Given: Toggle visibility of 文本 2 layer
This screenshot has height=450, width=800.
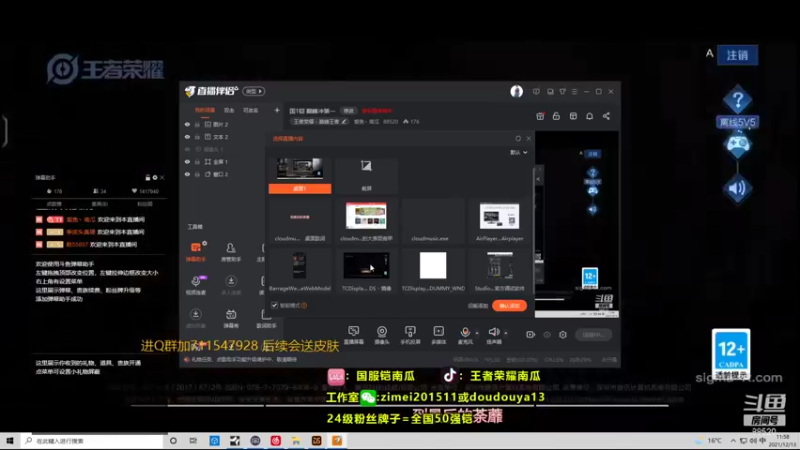Looking at the screenshot, I should click(x=187, y=137).
